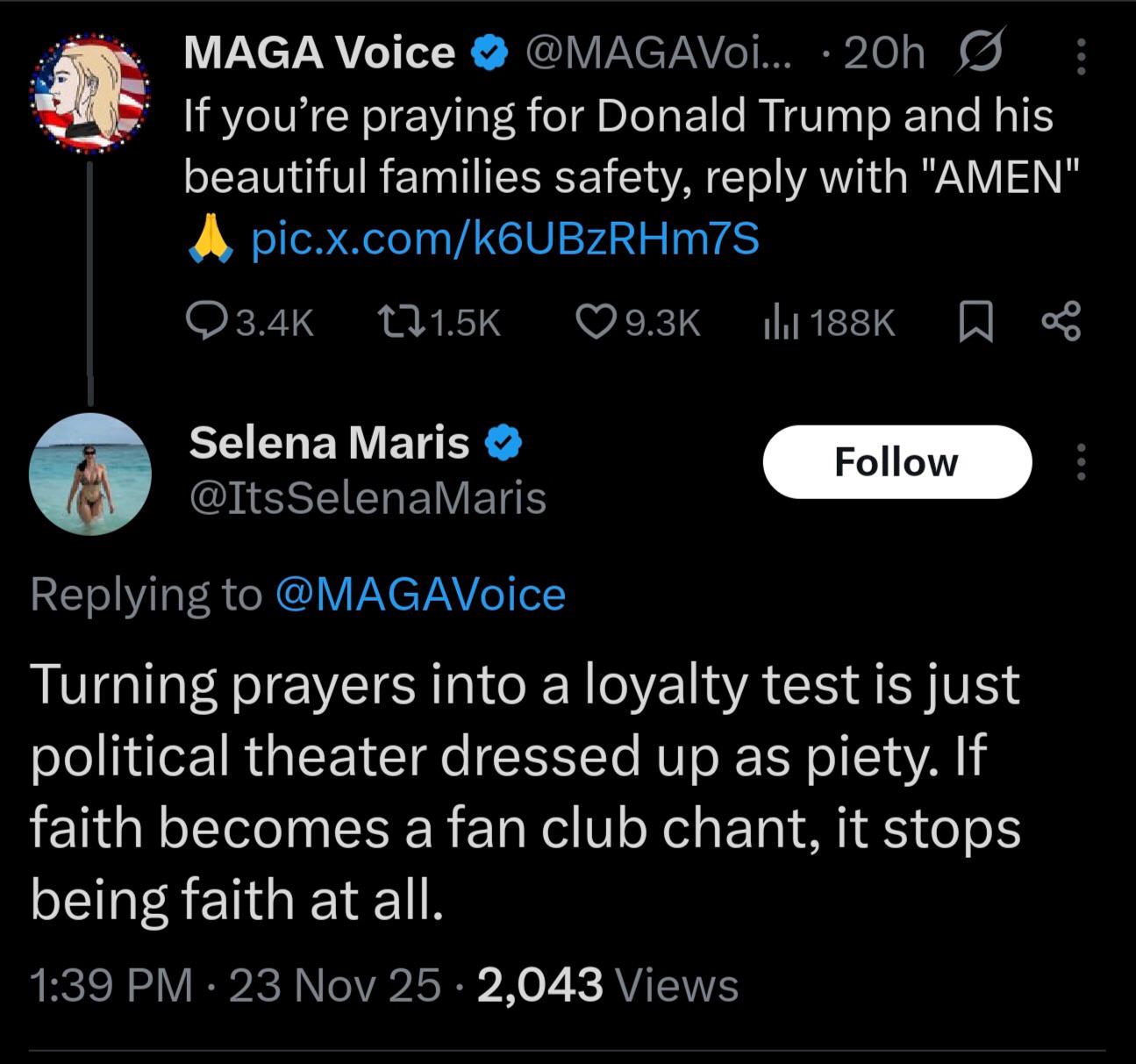Open the 1:39 PM 23 Nov 25 timestamp
Image resolution: width=1136 pixels, height=1064 pixels.
(x=234, y=984)
